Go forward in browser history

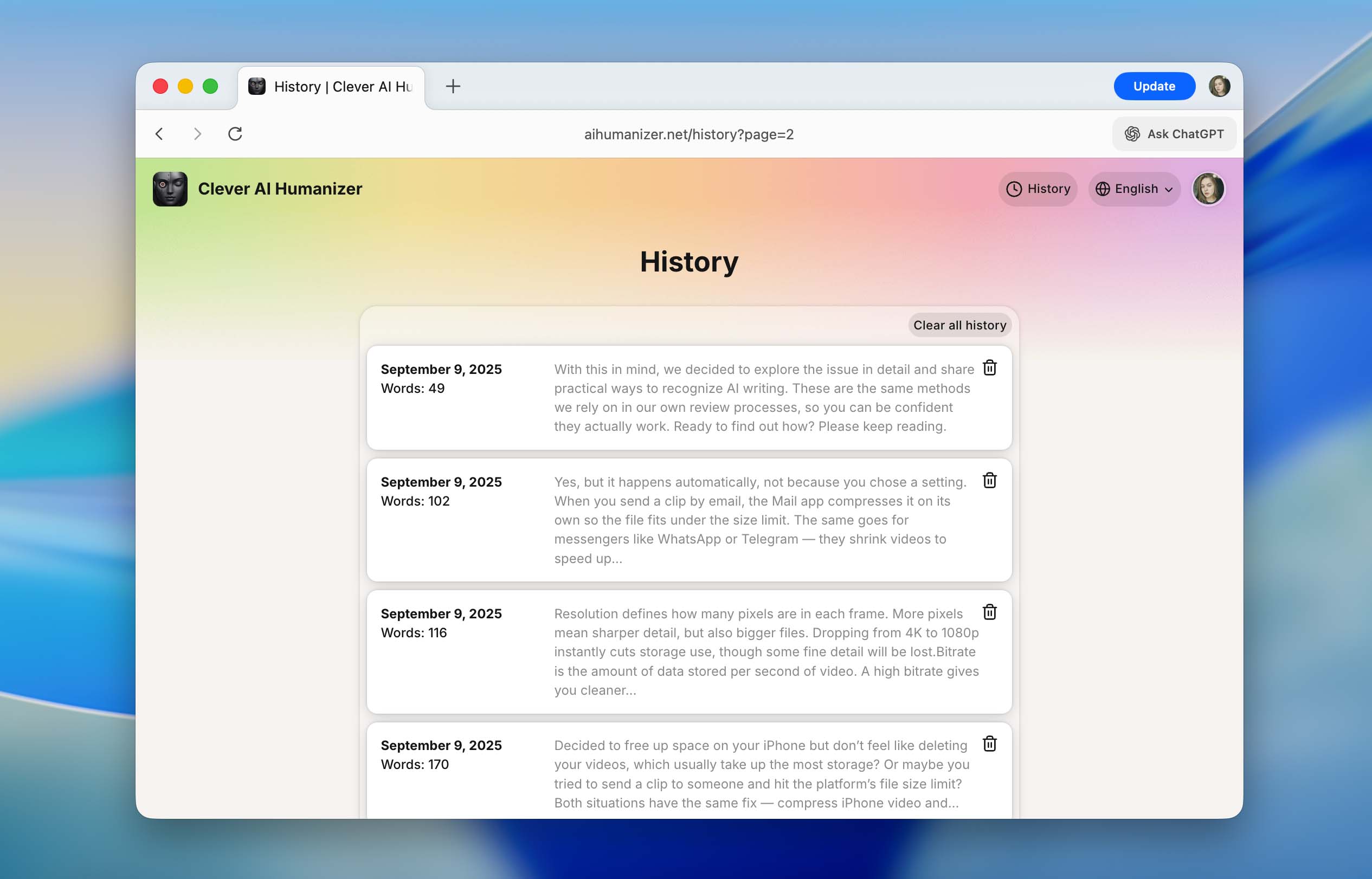197,134
